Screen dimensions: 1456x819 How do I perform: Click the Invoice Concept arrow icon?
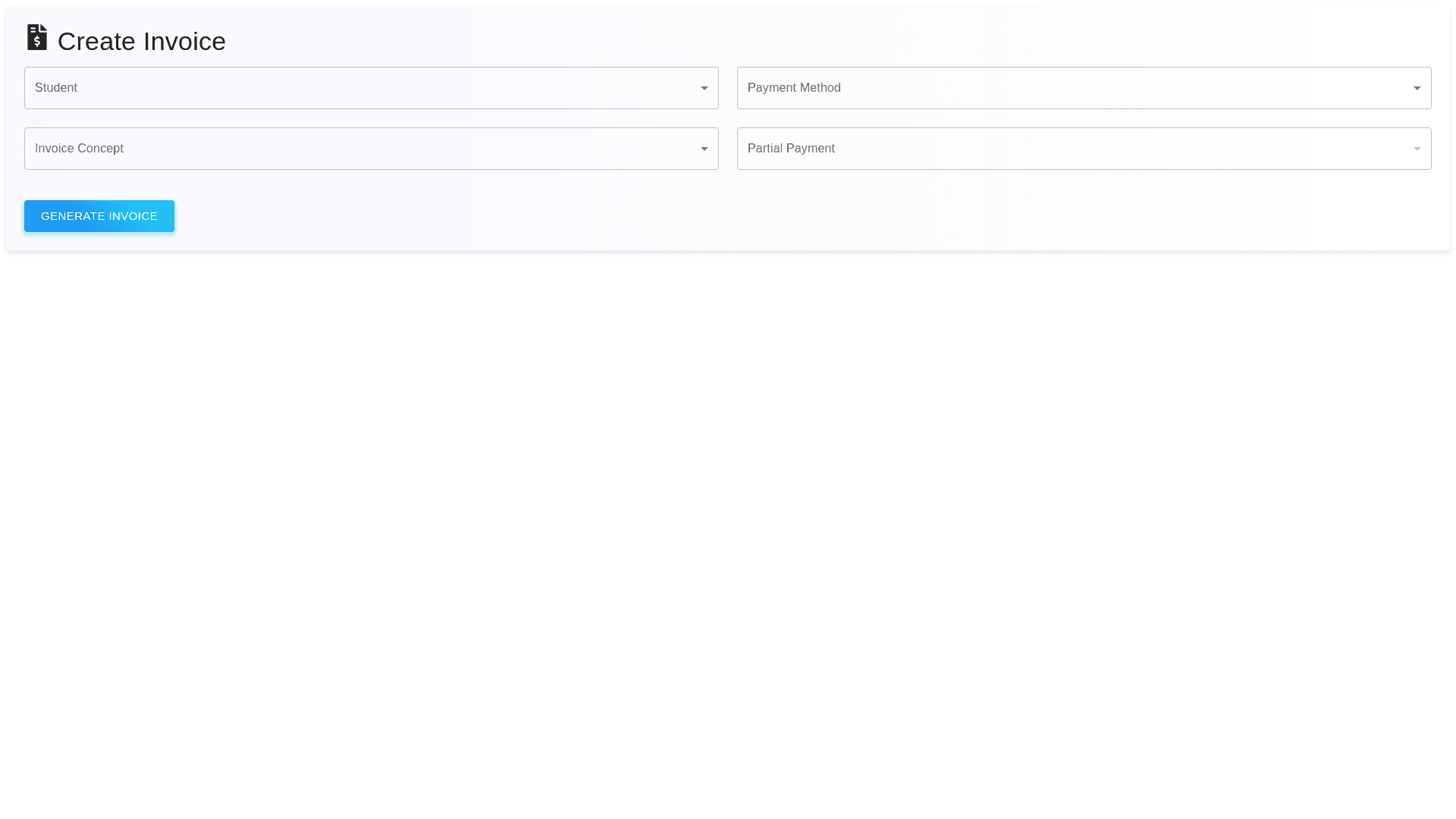click(704, 149)
